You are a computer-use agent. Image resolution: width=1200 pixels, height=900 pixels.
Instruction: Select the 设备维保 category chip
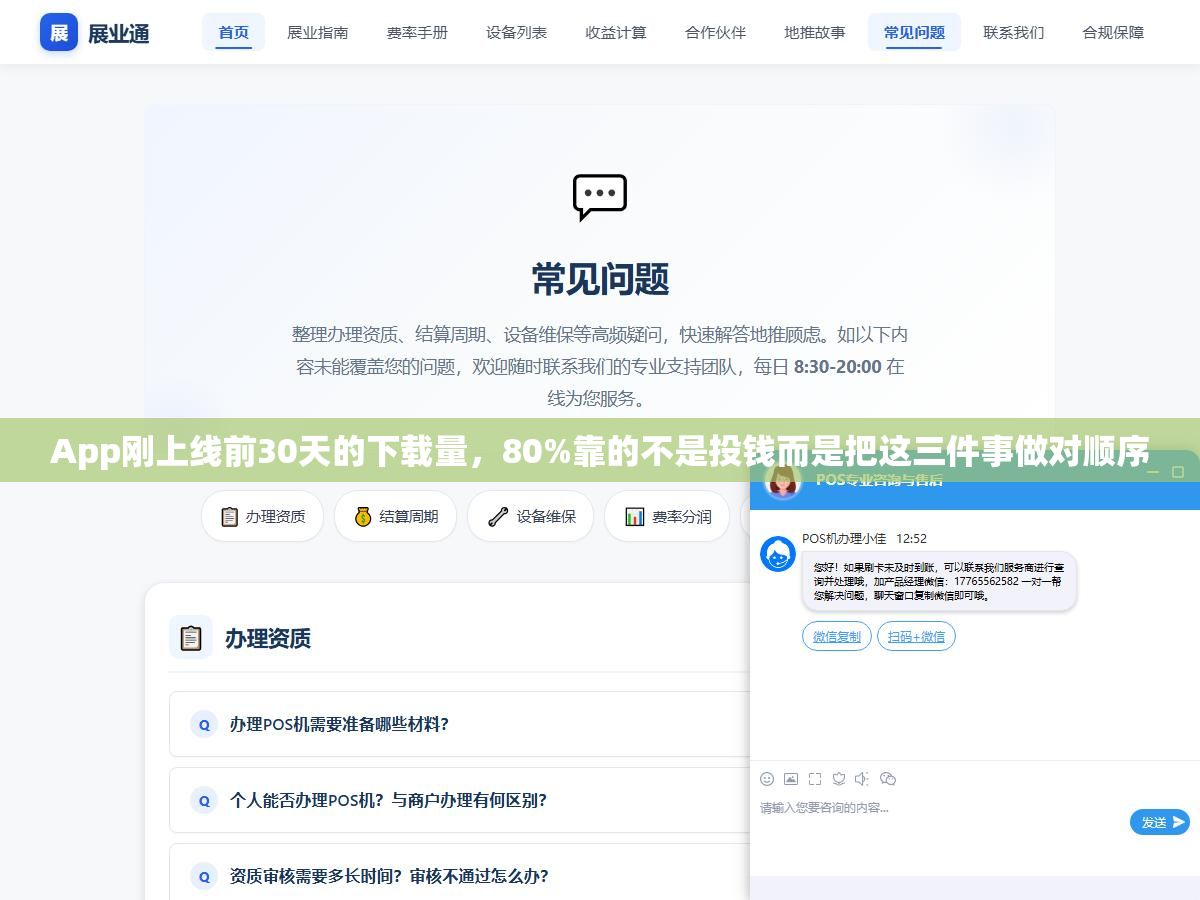click(x=530, y=516)
